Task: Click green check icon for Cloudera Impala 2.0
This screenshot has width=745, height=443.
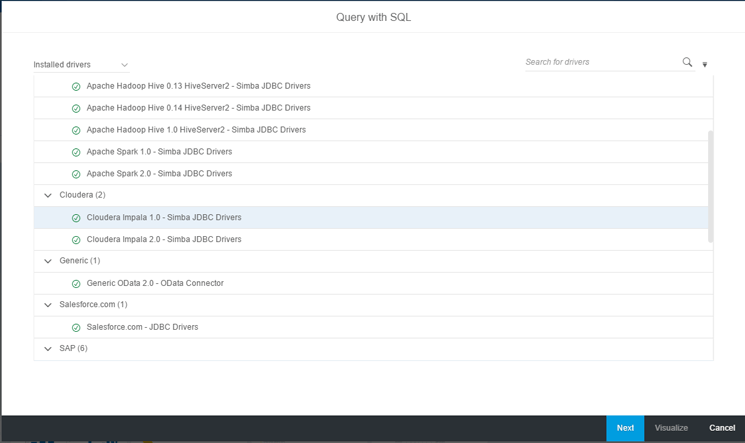Action: coord(76,240)
